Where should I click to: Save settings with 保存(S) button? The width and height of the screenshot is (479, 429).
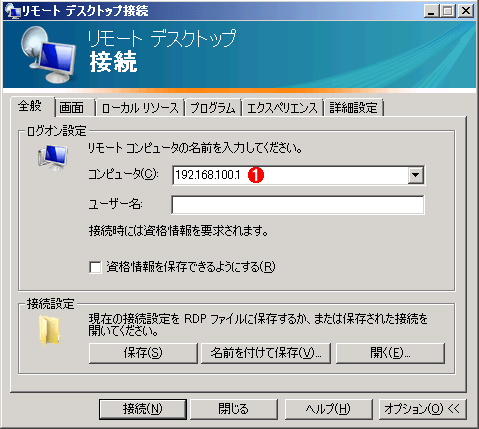point(143,353)
